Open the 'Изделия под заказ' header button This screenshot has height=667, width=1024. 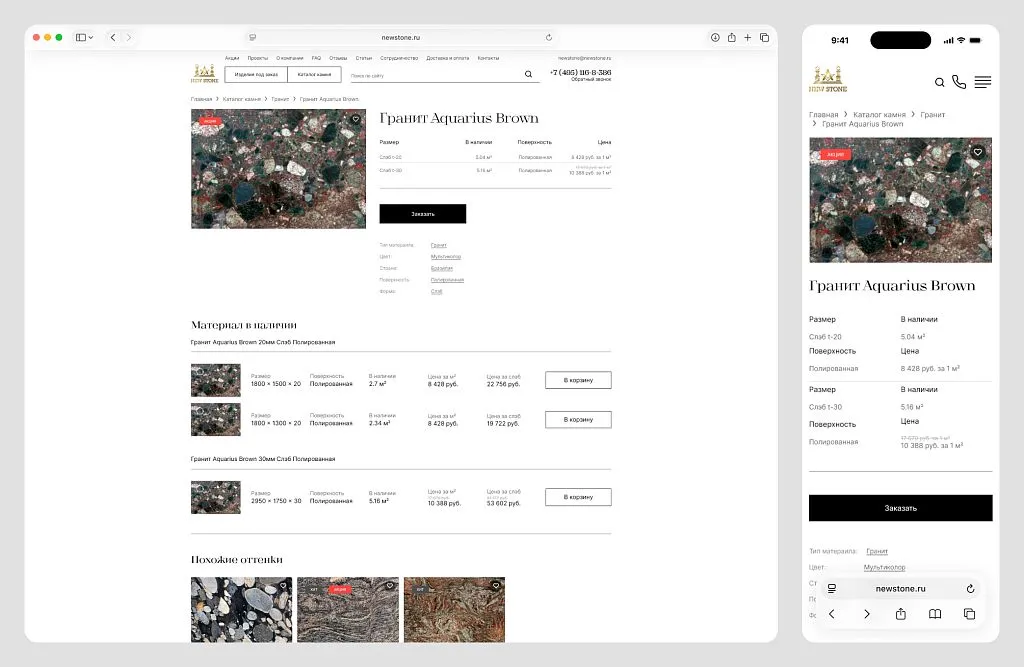[256, 74]
